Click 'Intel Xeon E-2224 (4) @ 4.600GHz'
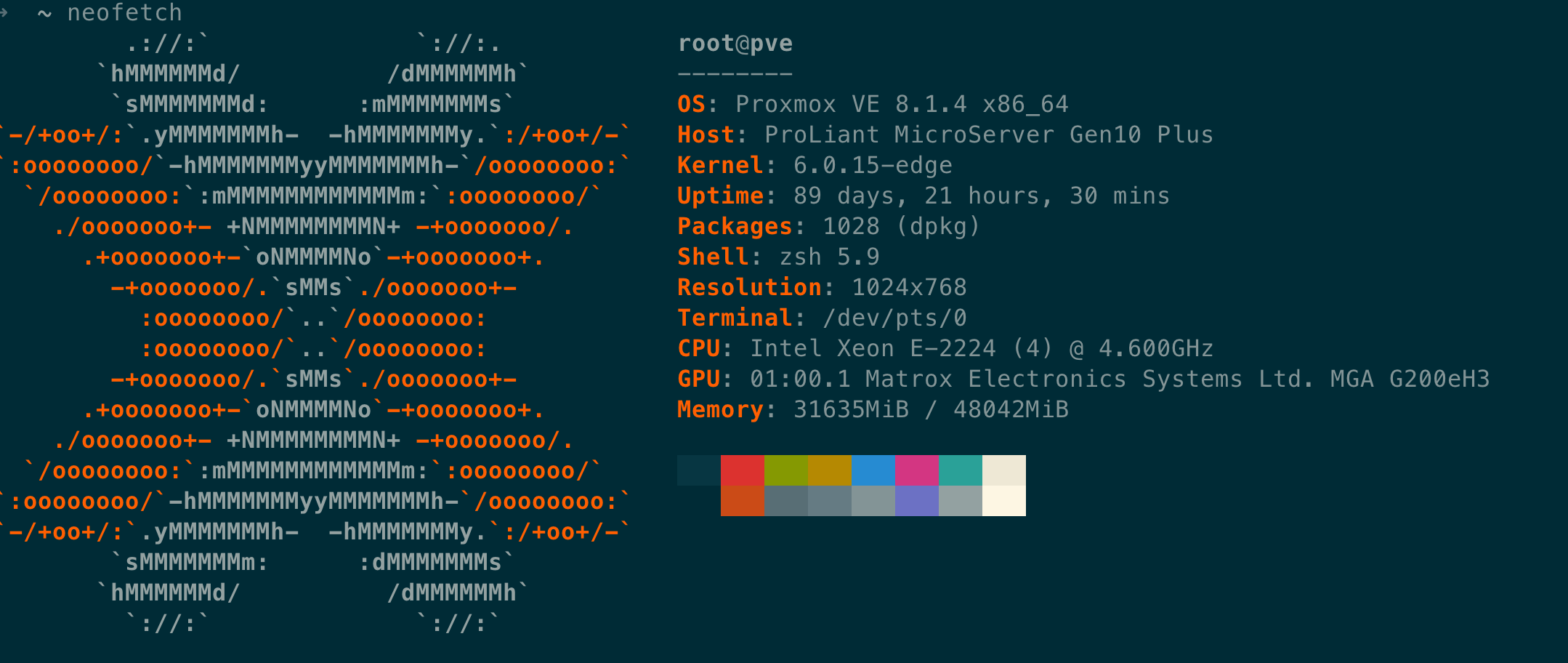1568x663 pixels. [x=982, y=349]
